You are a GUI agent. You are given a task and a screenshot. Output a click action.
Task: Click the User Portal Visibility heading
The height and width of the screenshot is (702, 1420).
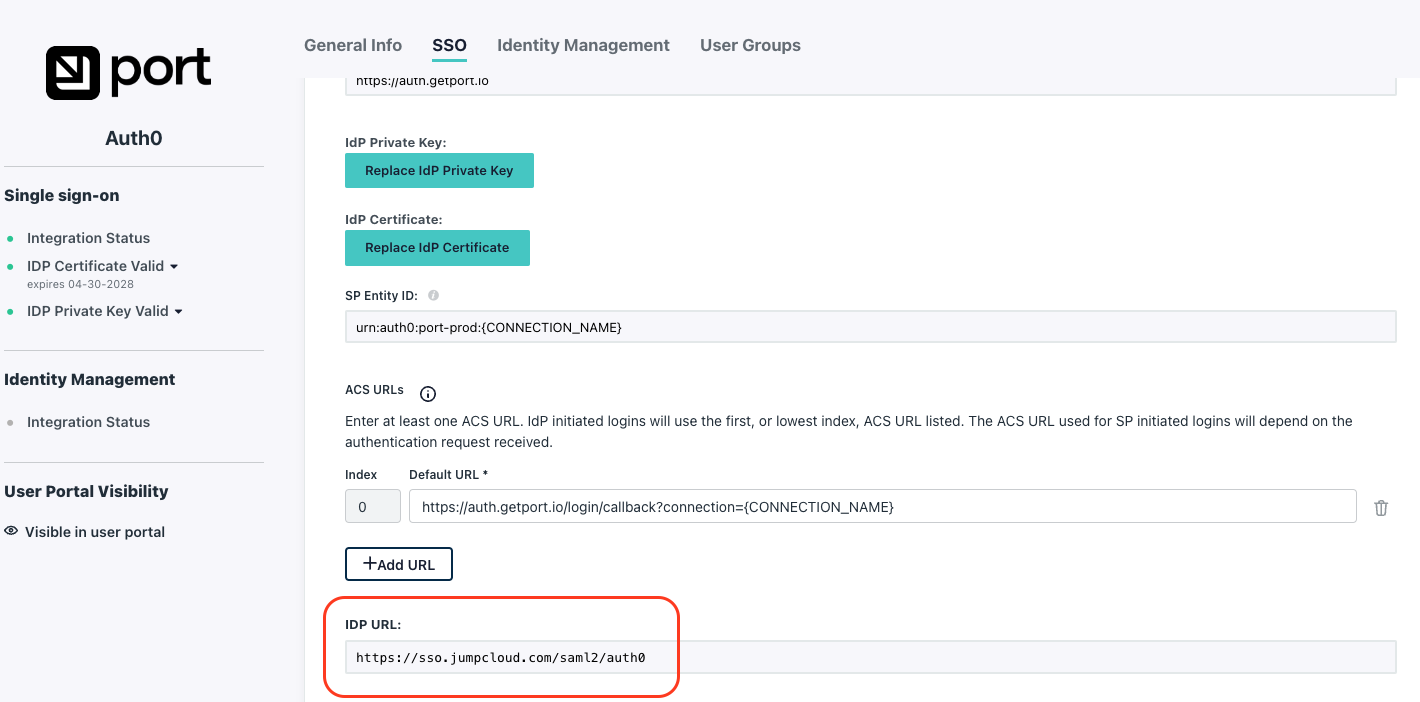click(86, 491)
